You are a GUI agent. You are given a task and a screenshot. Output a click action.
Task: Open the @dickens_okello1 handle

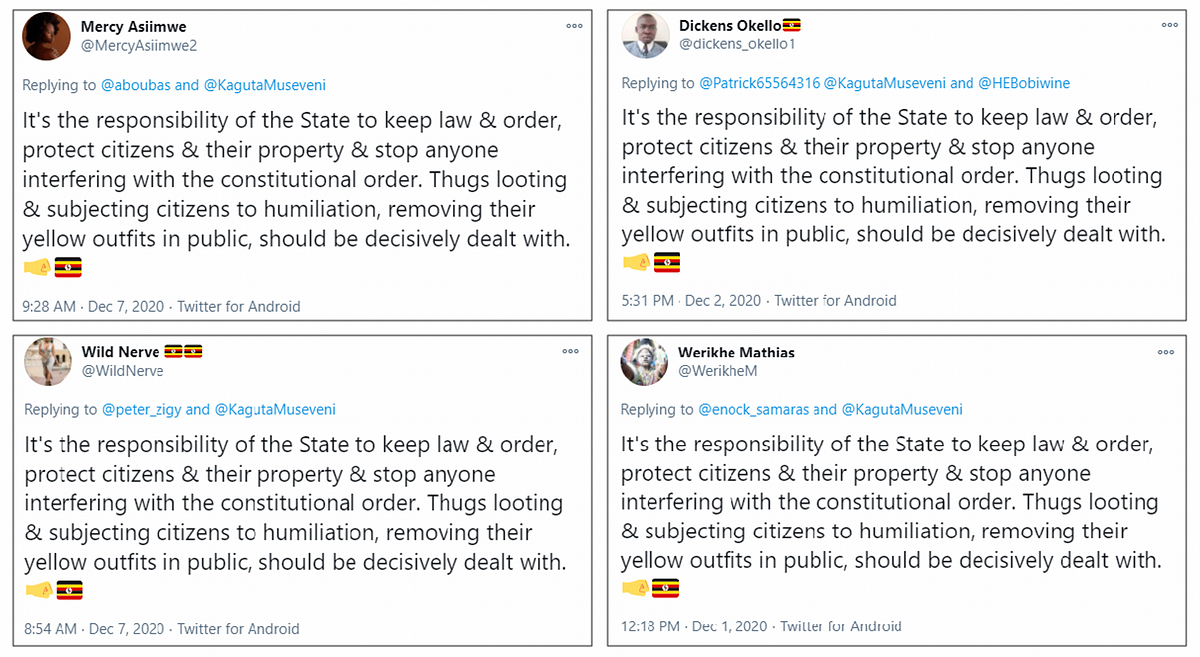(x=736, y=44)
